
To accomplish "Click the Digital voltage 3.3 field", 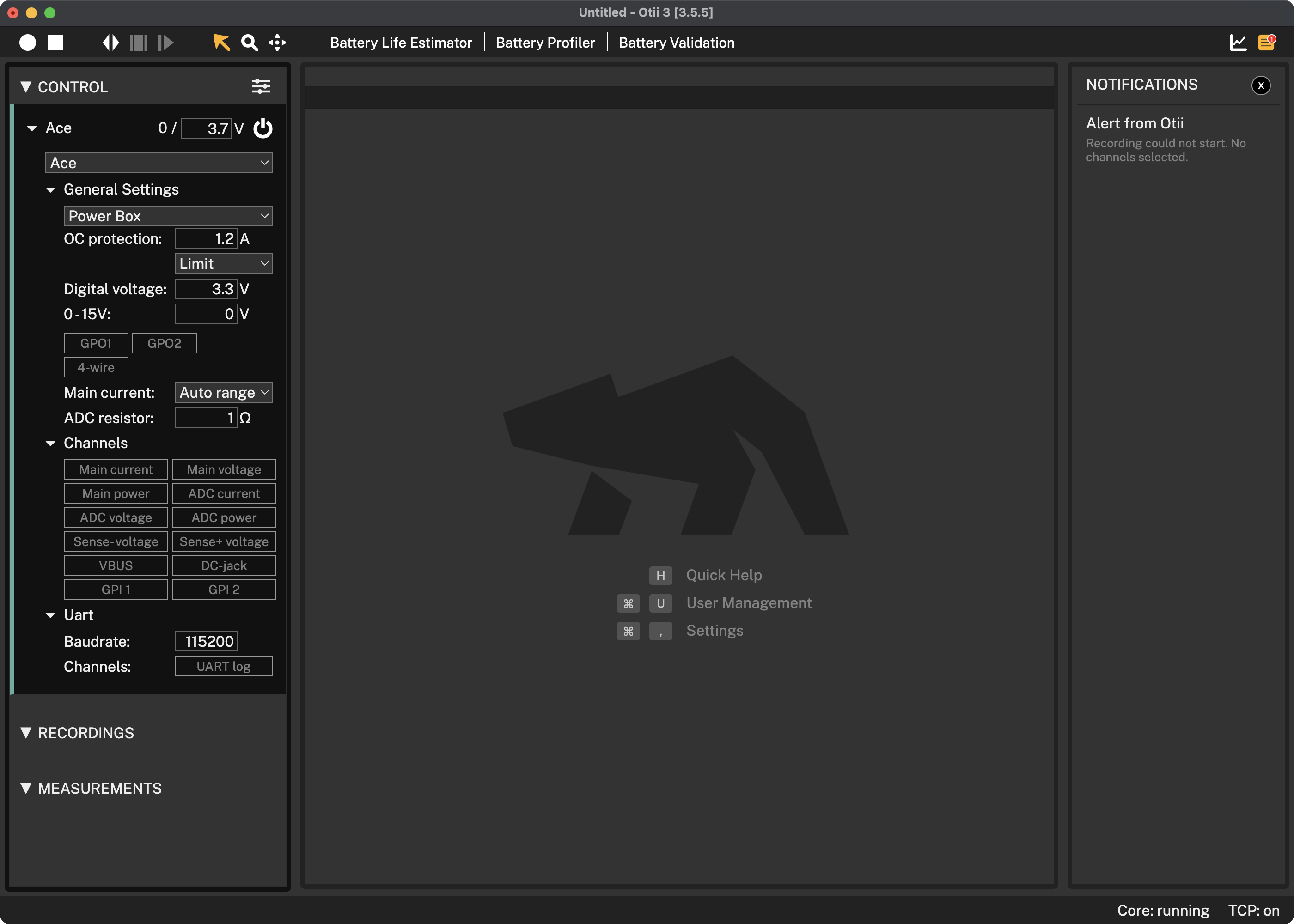I will 206,289.
